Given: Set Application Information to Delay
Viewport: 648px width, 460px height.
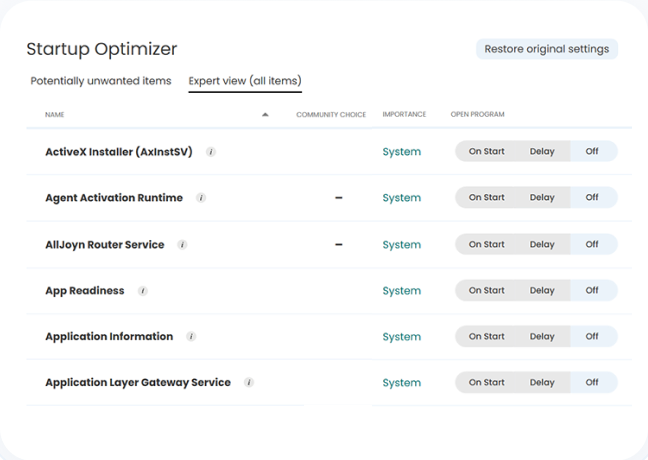Looking at the screenshot, I should pyautogui.click(x=542, y=336).
